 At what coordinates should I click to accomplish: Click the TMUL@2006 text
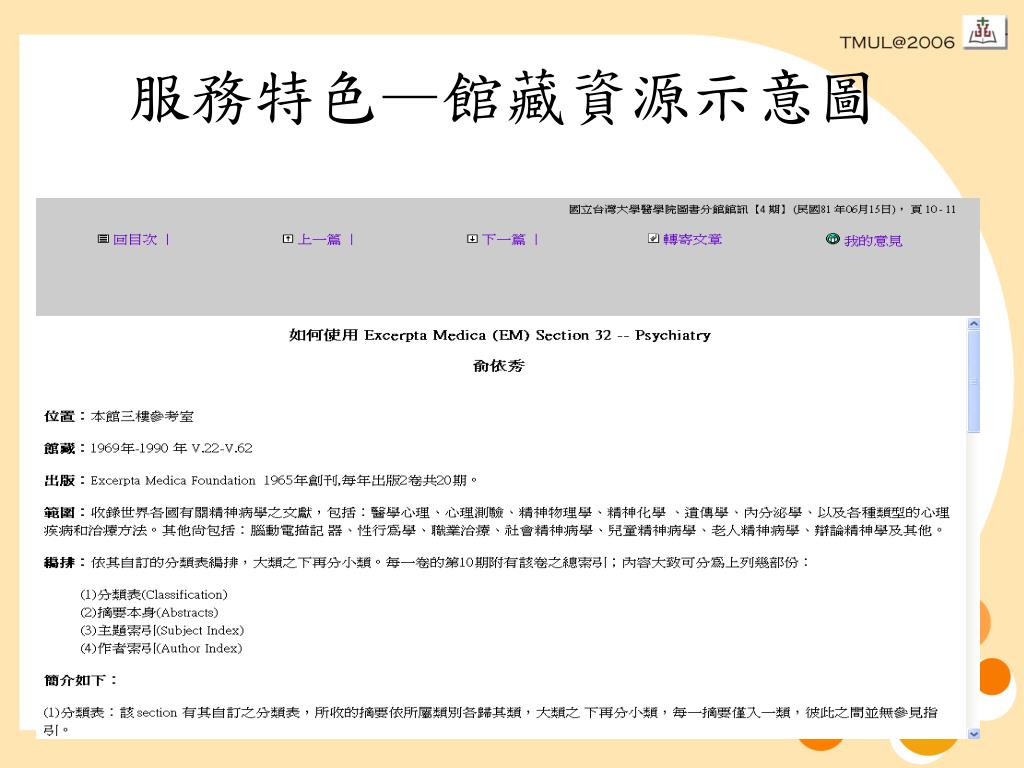[x=897, y=42]
